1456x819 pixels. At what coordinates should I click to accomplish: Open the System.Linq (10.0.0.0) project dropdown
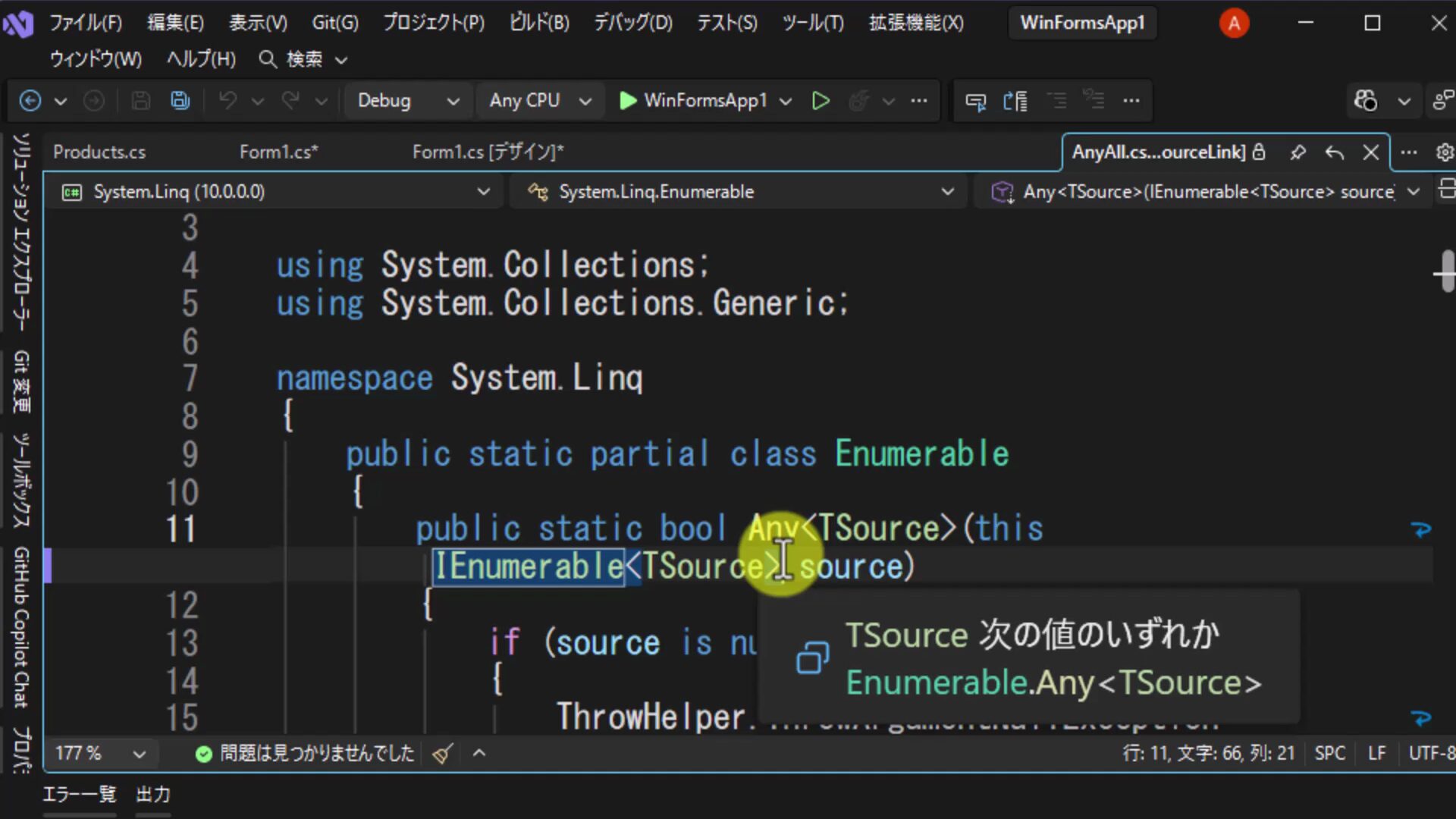pyautogui.click(x=274, y=192)
